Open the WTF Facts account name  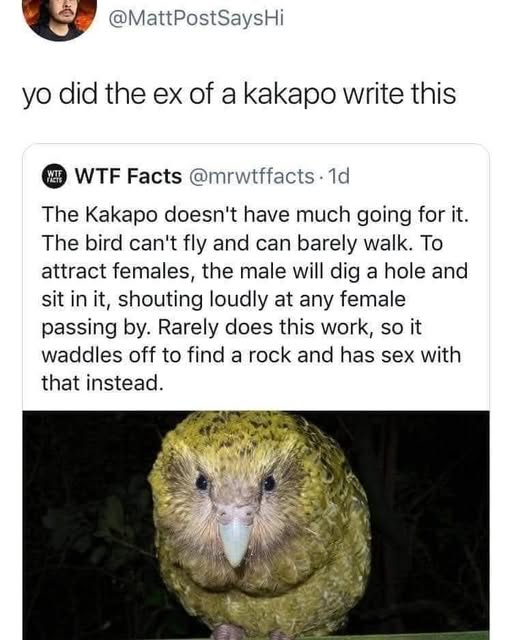pyautogui.click(x=128, y=176)
